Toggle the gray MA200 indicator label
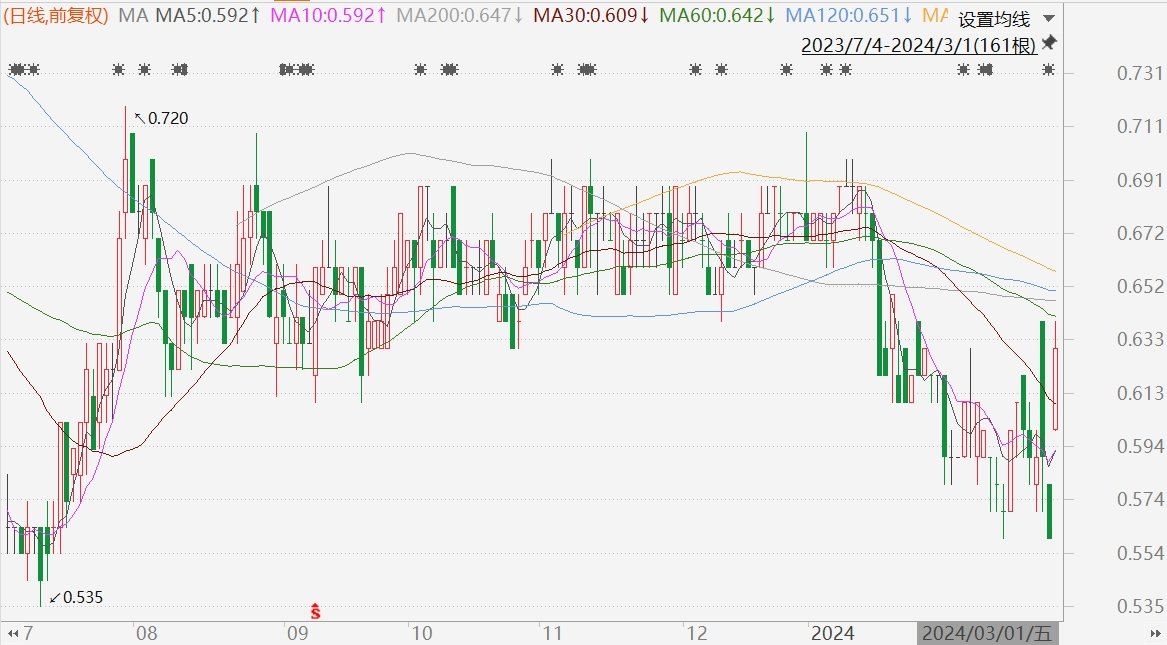Screen dimensions: 1167x645 pyautogui.click(x=460, y=16)
